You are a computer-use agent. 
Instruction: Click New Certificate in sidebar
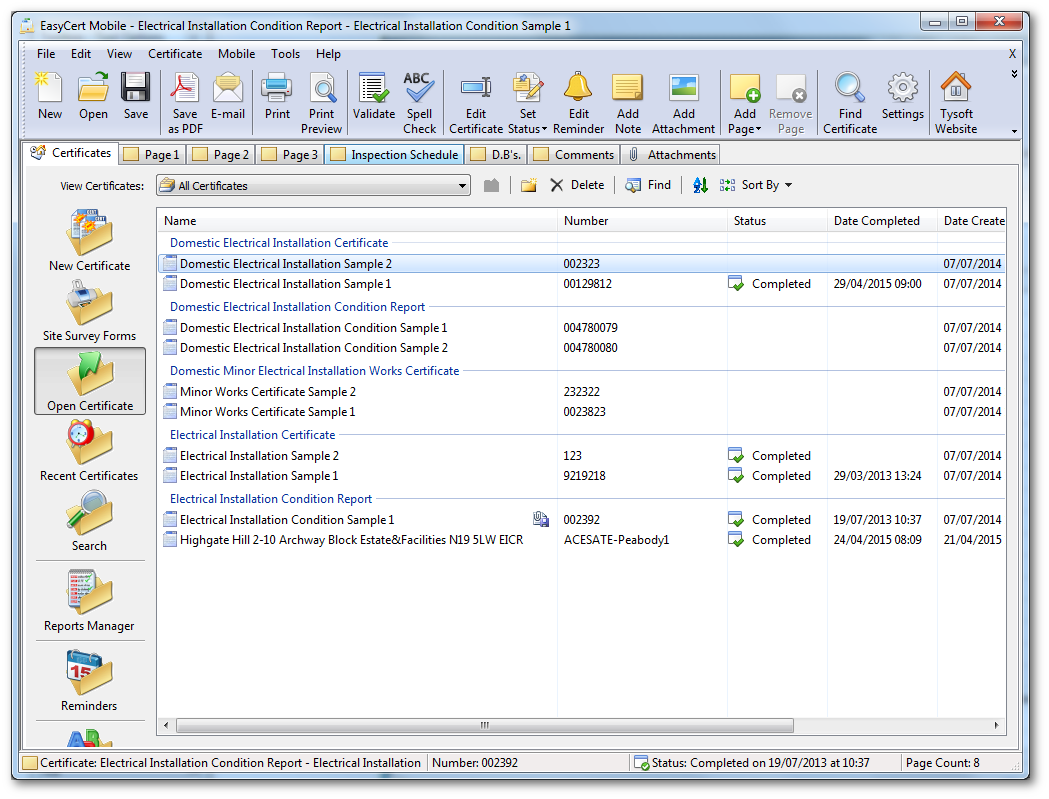[90, 240]
